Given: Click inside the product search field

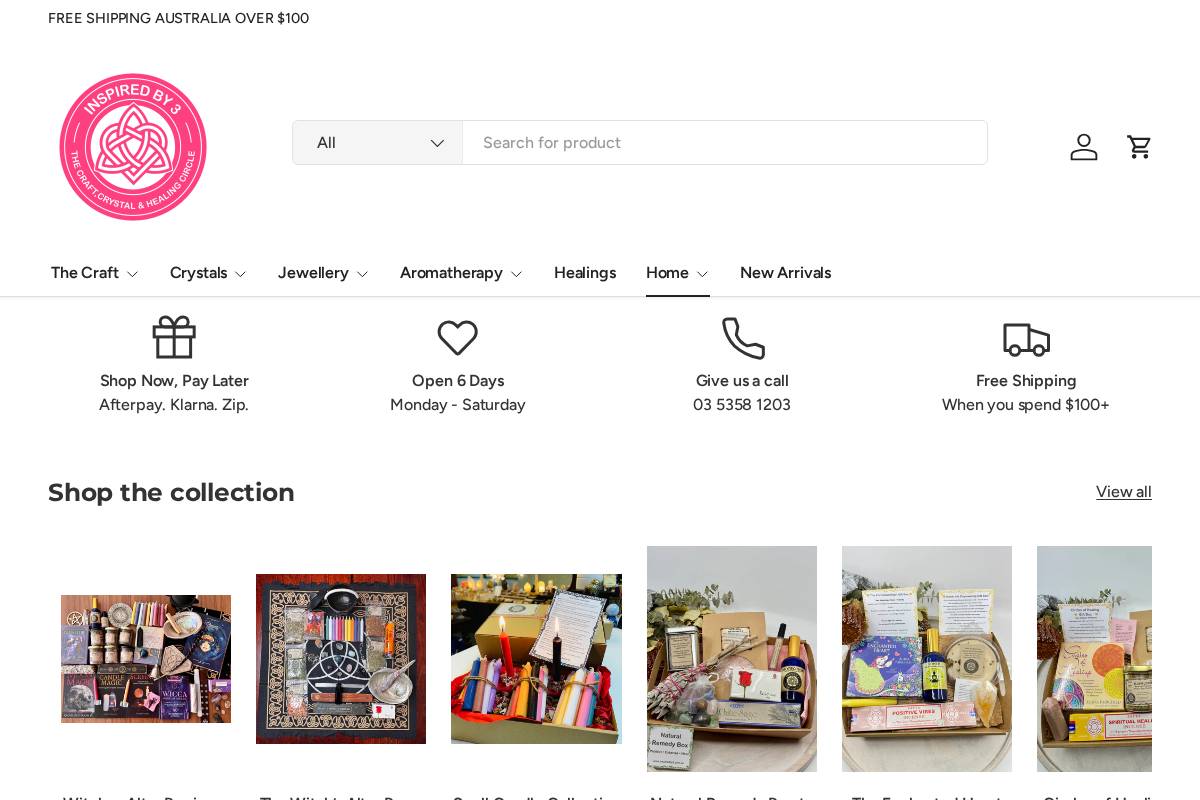Looking at the screenshot, I should point(700,143).
